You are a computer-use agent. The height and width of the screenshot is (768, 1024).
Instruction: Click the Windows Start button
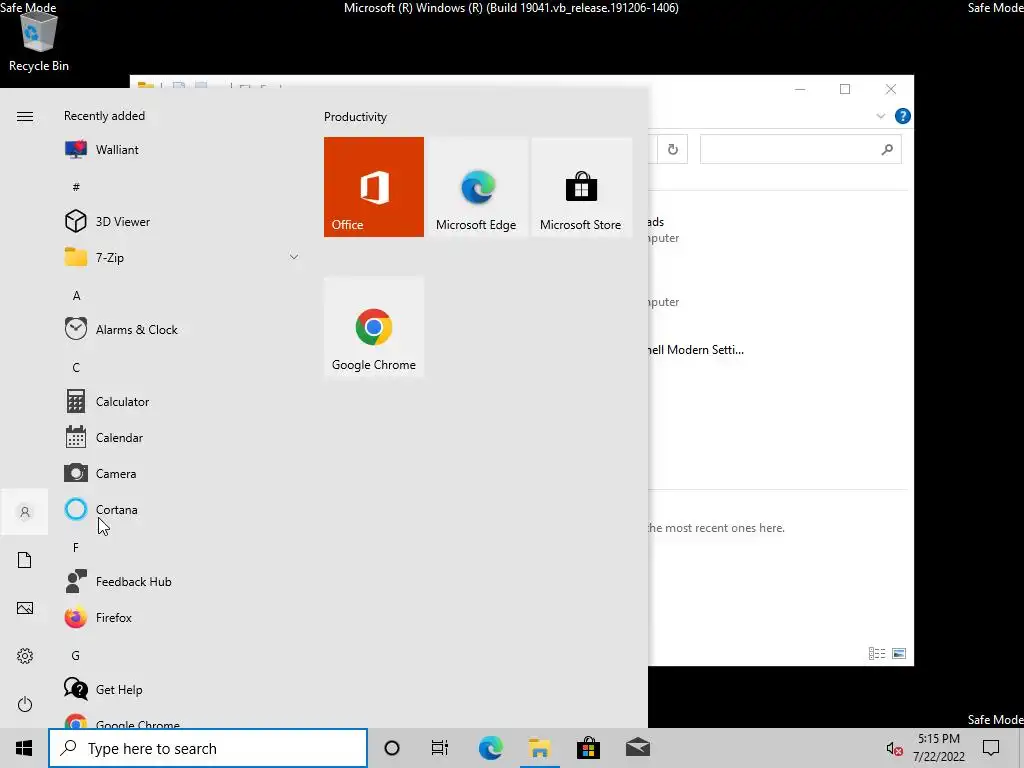coord(24,748)
